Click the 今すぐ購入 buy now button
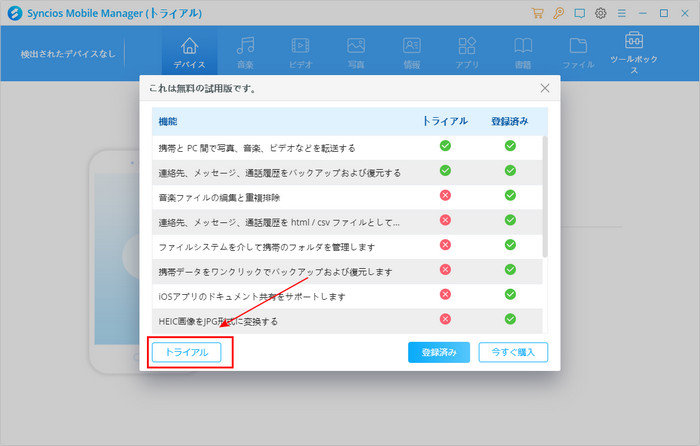This screenshot has height=446, width=700. [x=513, y=352]
